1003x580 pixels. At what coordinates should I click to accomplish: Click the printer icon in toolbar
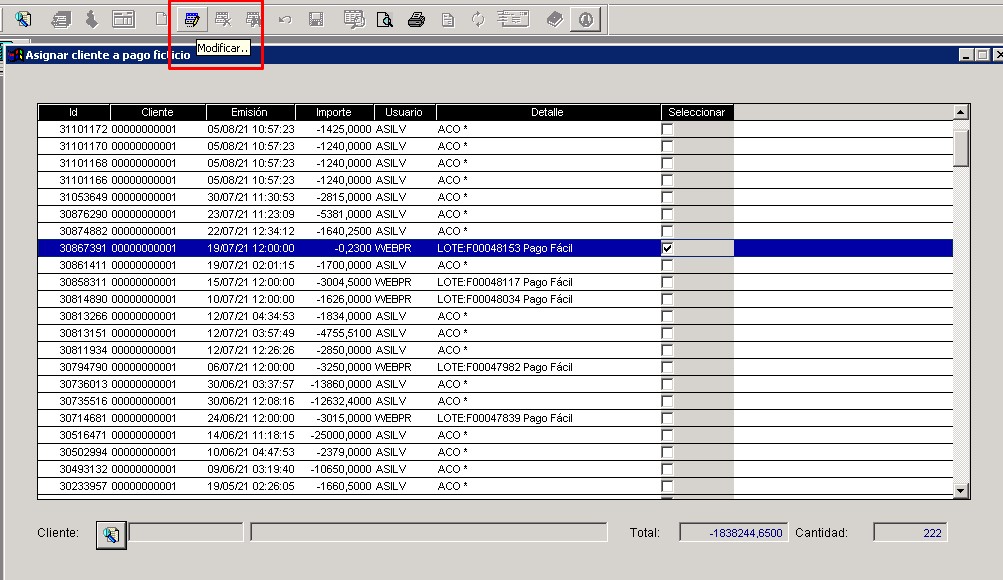pos(417,19)
